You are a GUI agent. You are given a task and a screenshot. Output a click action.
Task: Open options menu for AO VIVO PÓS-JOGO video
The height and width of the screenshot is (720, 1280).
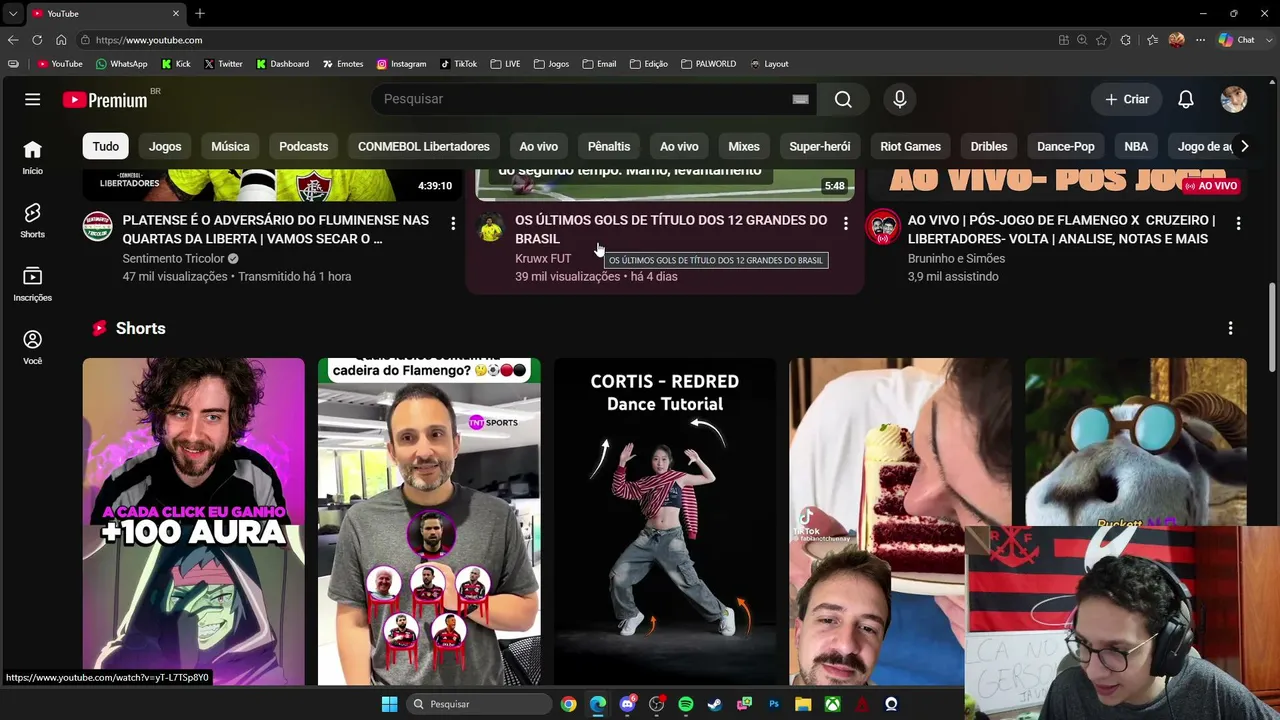1239,223
